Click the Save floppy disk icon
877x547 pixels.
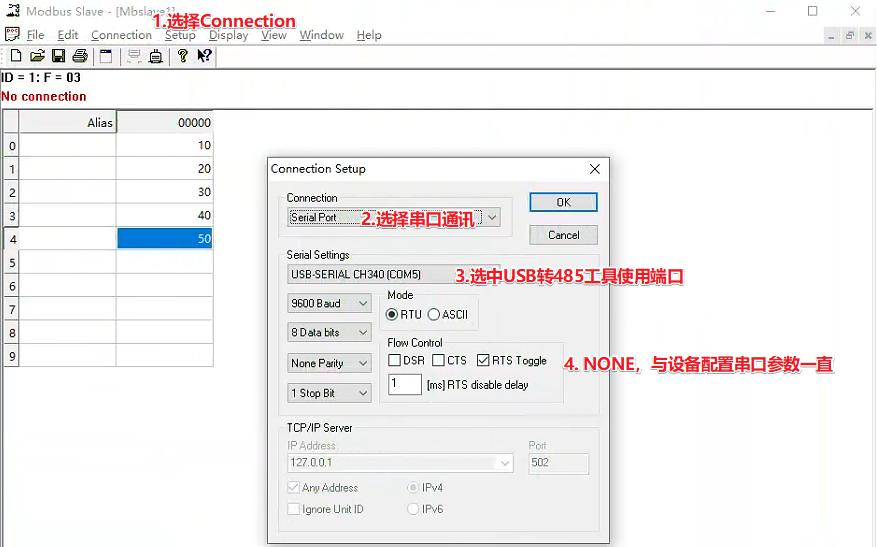58,56
